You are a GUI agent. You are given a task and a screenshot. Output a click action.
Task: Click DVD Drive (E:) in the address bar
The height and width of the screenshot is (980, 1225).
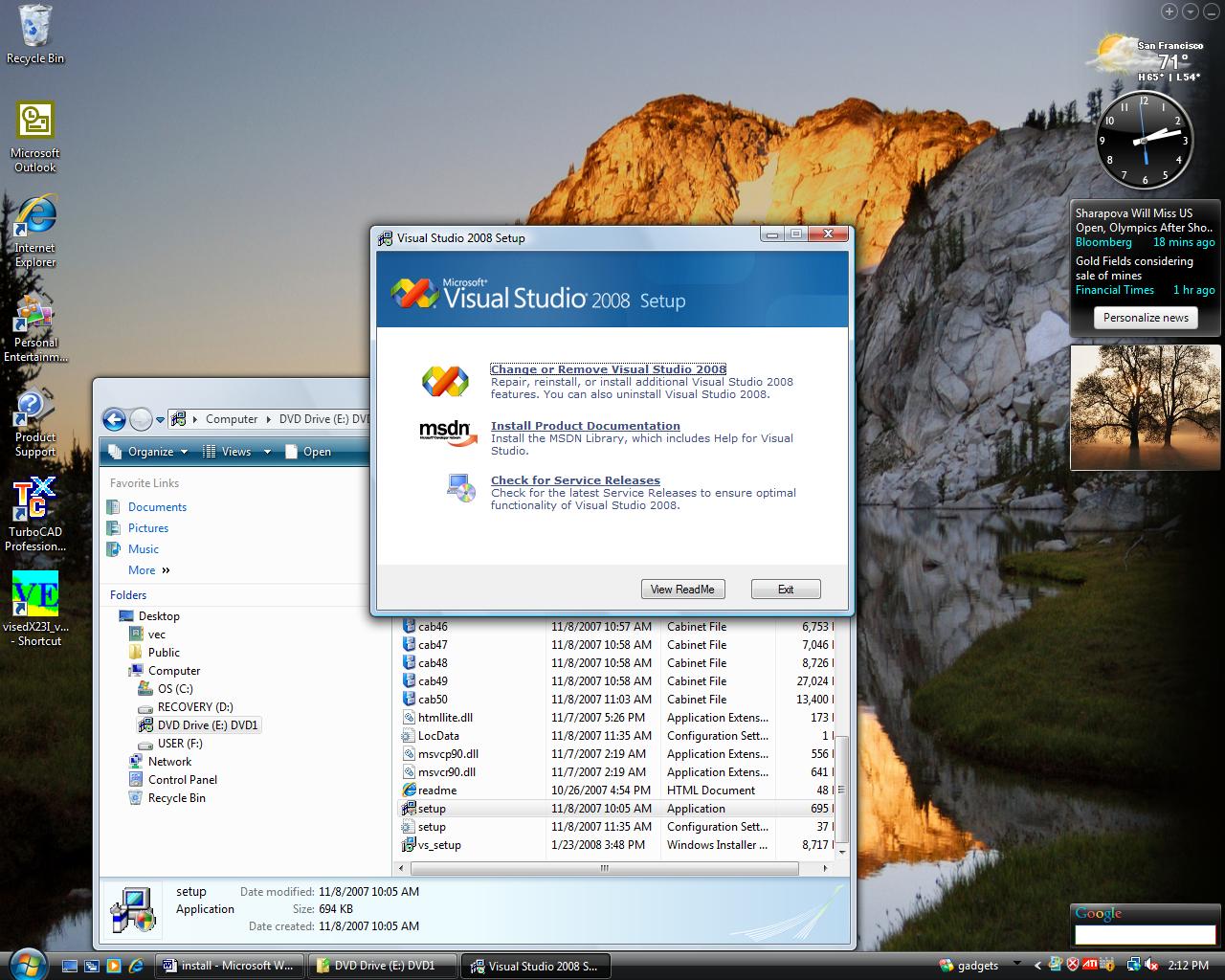323,419
